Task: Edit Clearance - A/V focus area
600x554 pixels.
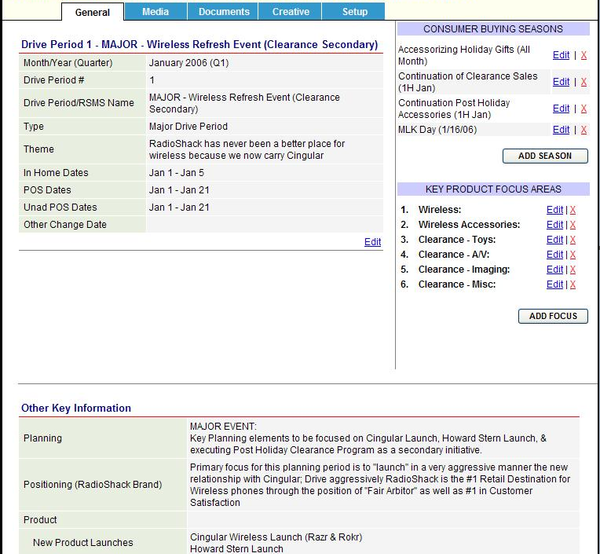Action: click(x=554, y=254)
